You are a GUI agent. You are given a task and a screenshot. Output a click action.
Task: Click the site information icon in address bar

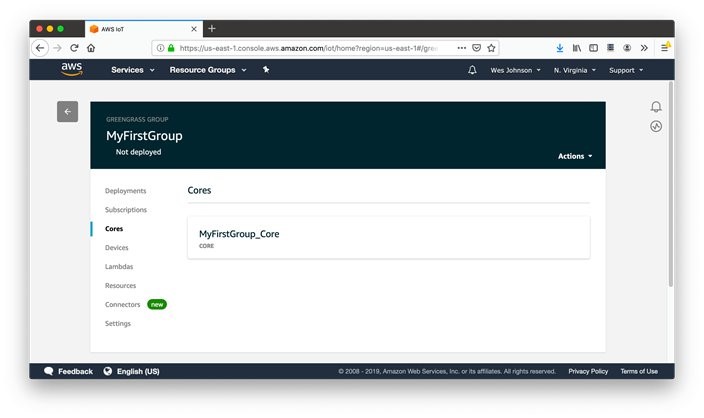(x=160, y=48)
